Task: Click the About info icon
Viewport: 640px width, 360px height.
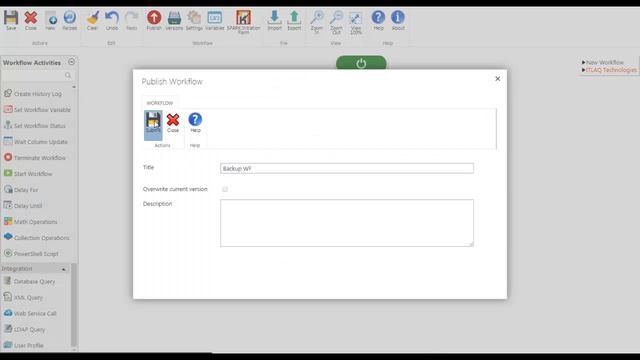Action: (x=398, y=20)
